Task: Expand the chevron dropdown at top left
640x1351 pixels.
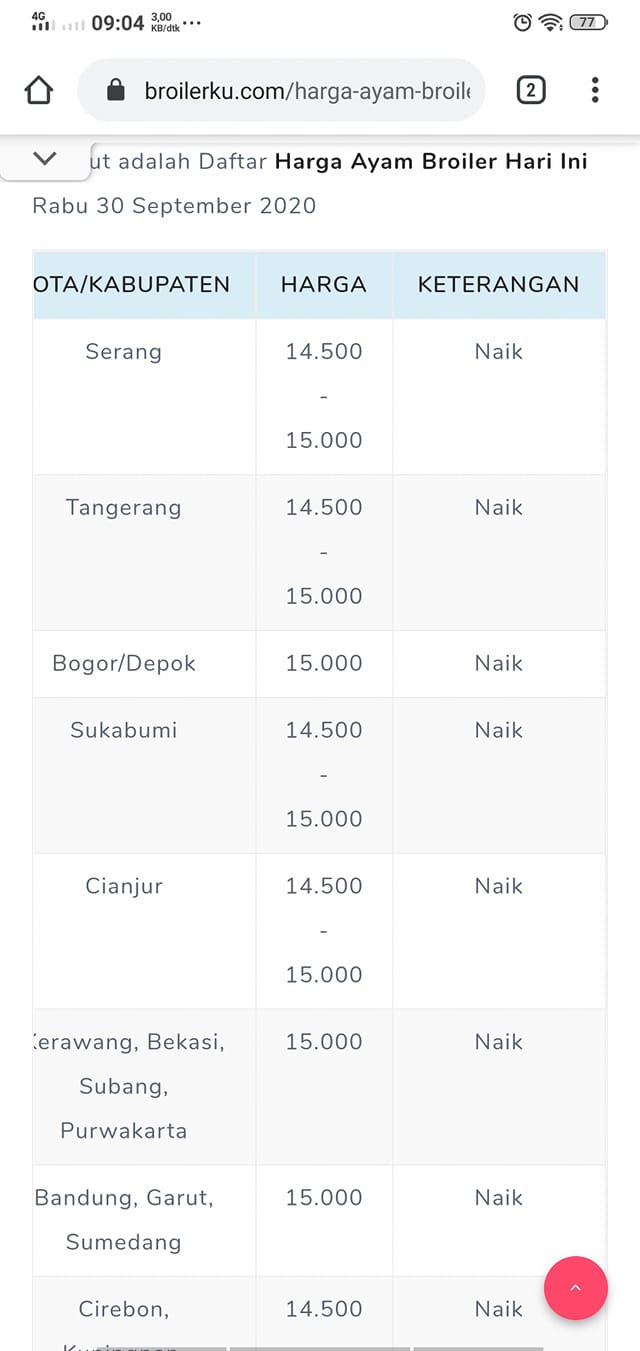Action: (x=45, y=158)
